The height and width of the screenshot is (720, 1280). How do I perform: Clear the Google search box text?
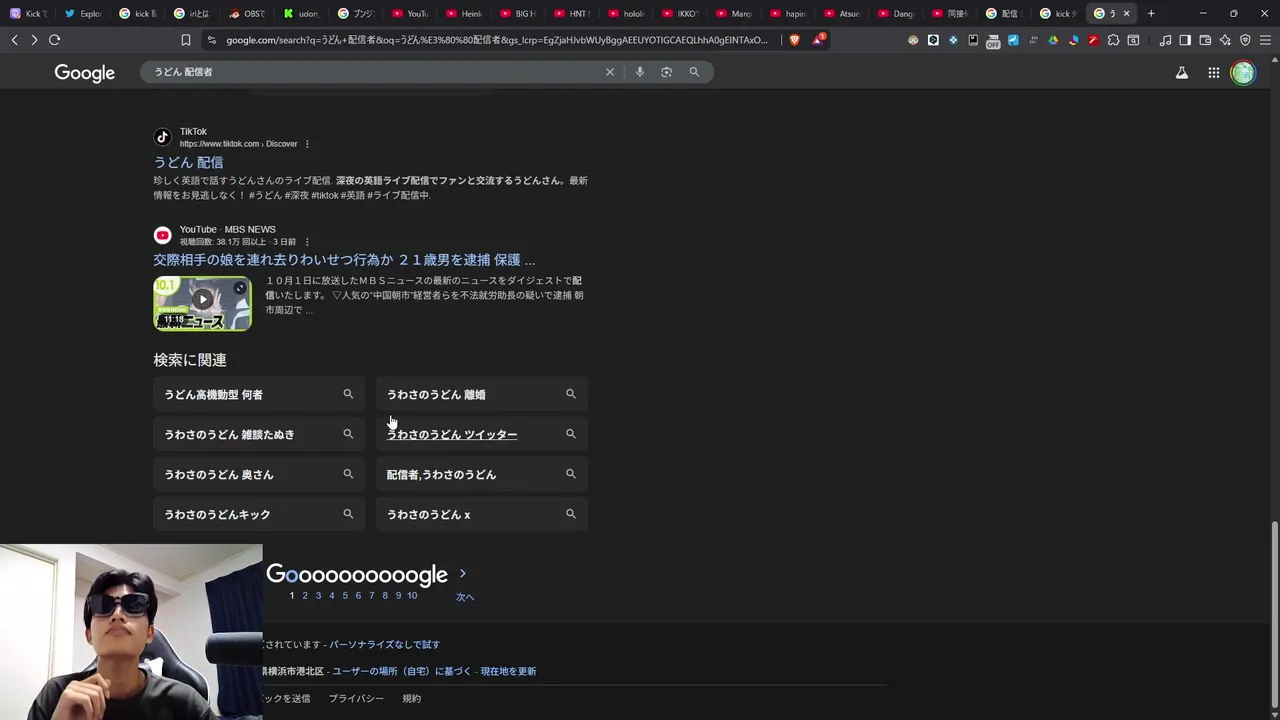[x=610, y=72]
